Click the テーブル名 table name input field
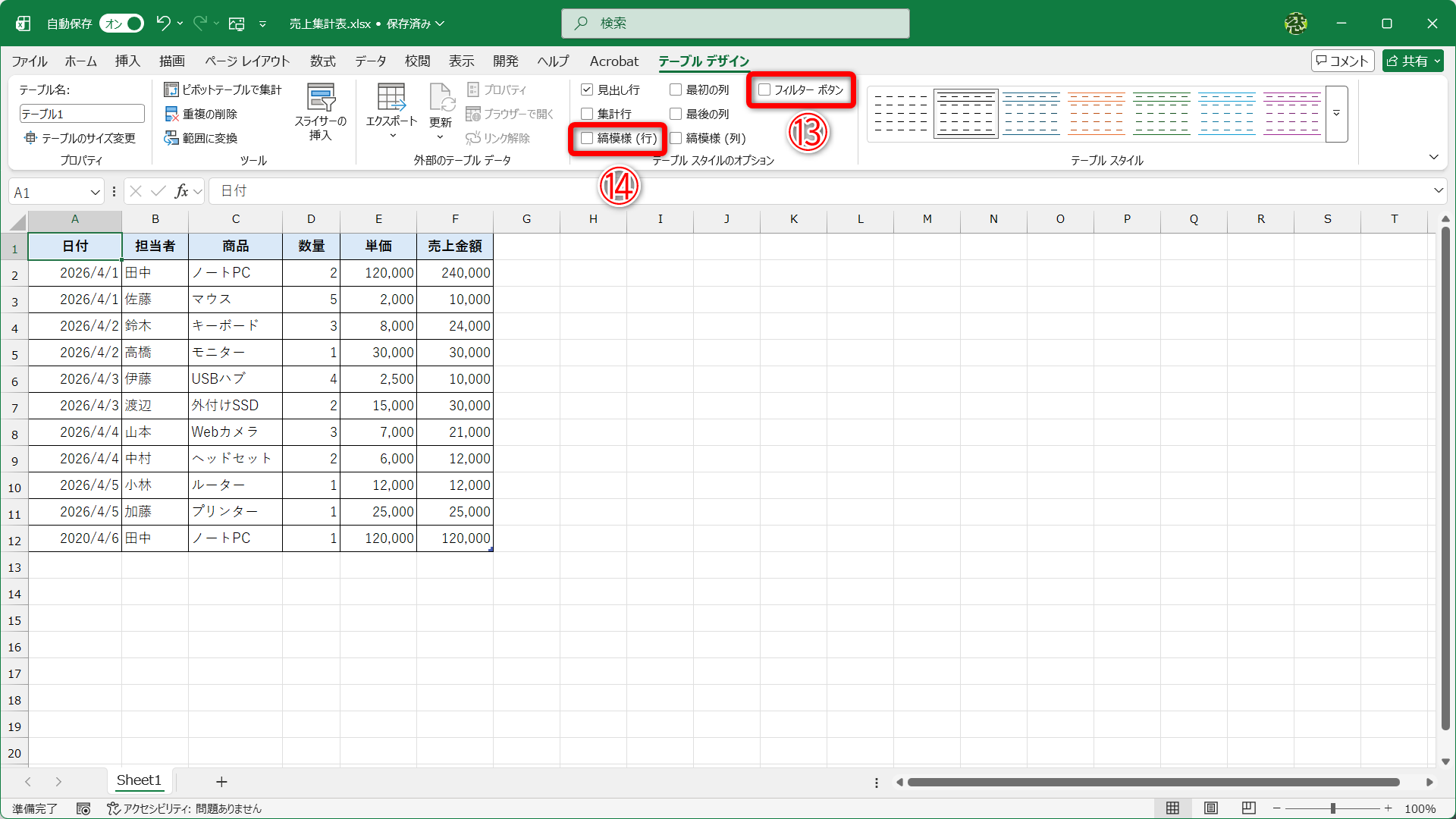Screen dimensions: 1456x819 click(81, 114)
